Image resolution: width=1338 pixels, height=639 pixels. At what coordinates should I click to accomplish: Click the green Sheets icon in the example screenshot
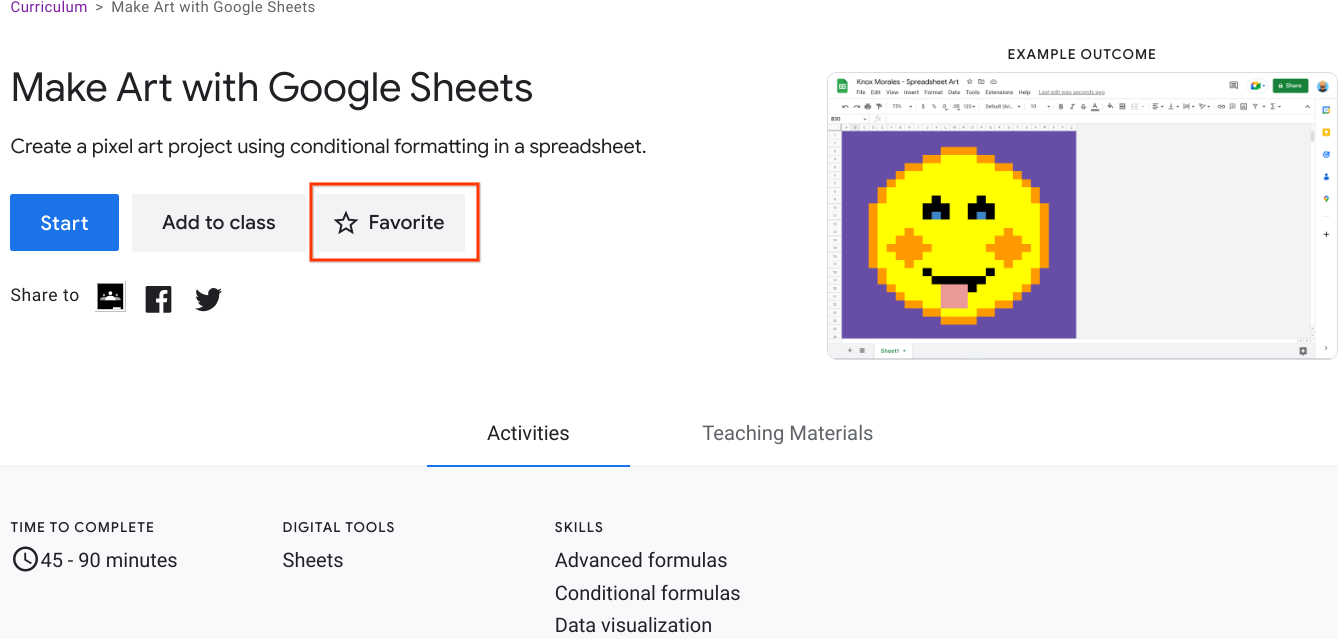(x=841, y=81)
